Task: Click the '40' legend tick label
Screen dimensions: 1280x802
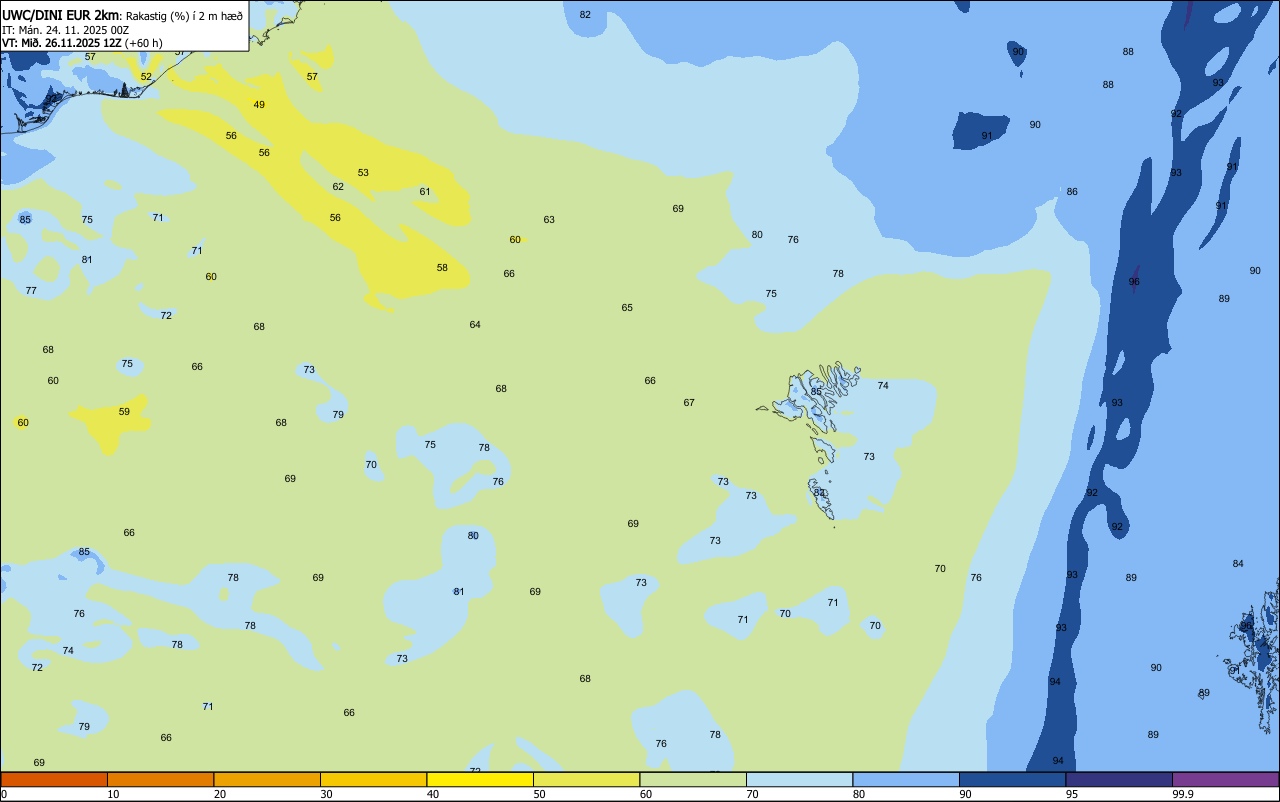Action: pos(433,794)
